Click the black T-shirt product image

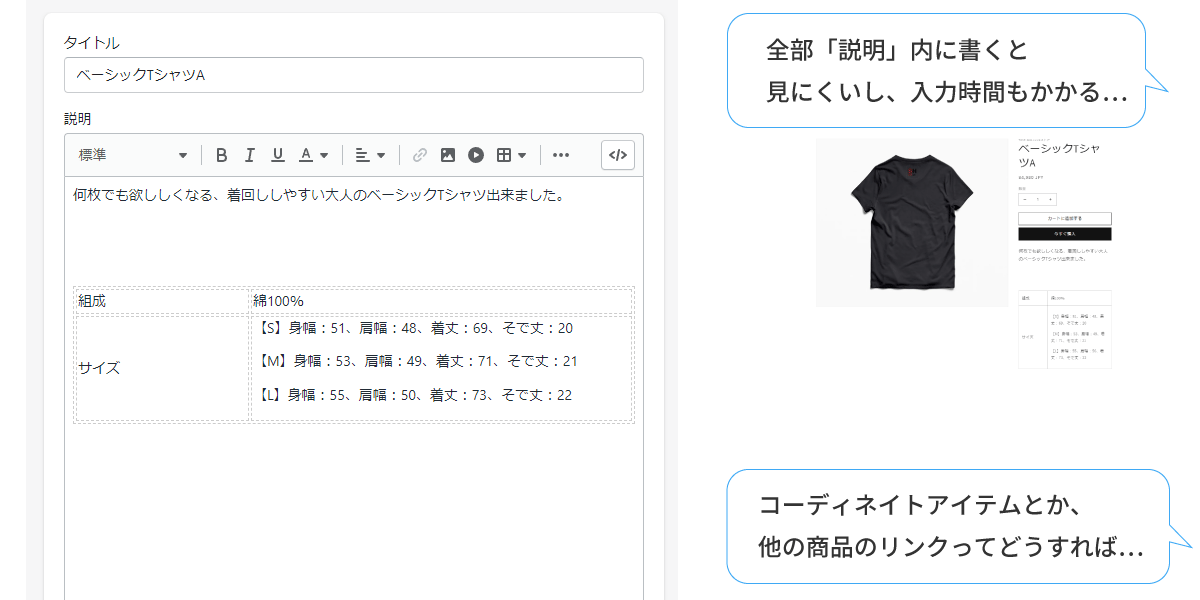click(x=912, y=223)
